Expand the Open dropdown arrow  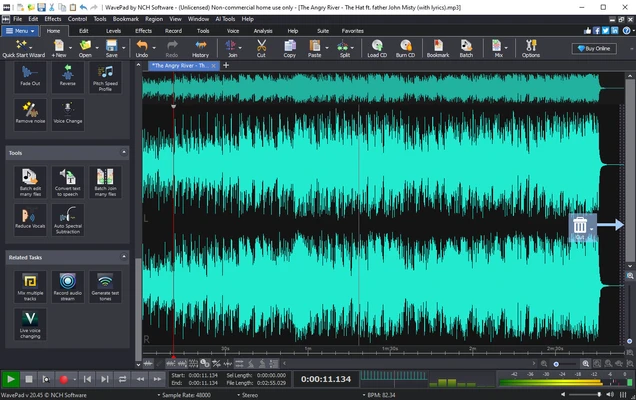(x=97, y=48)
